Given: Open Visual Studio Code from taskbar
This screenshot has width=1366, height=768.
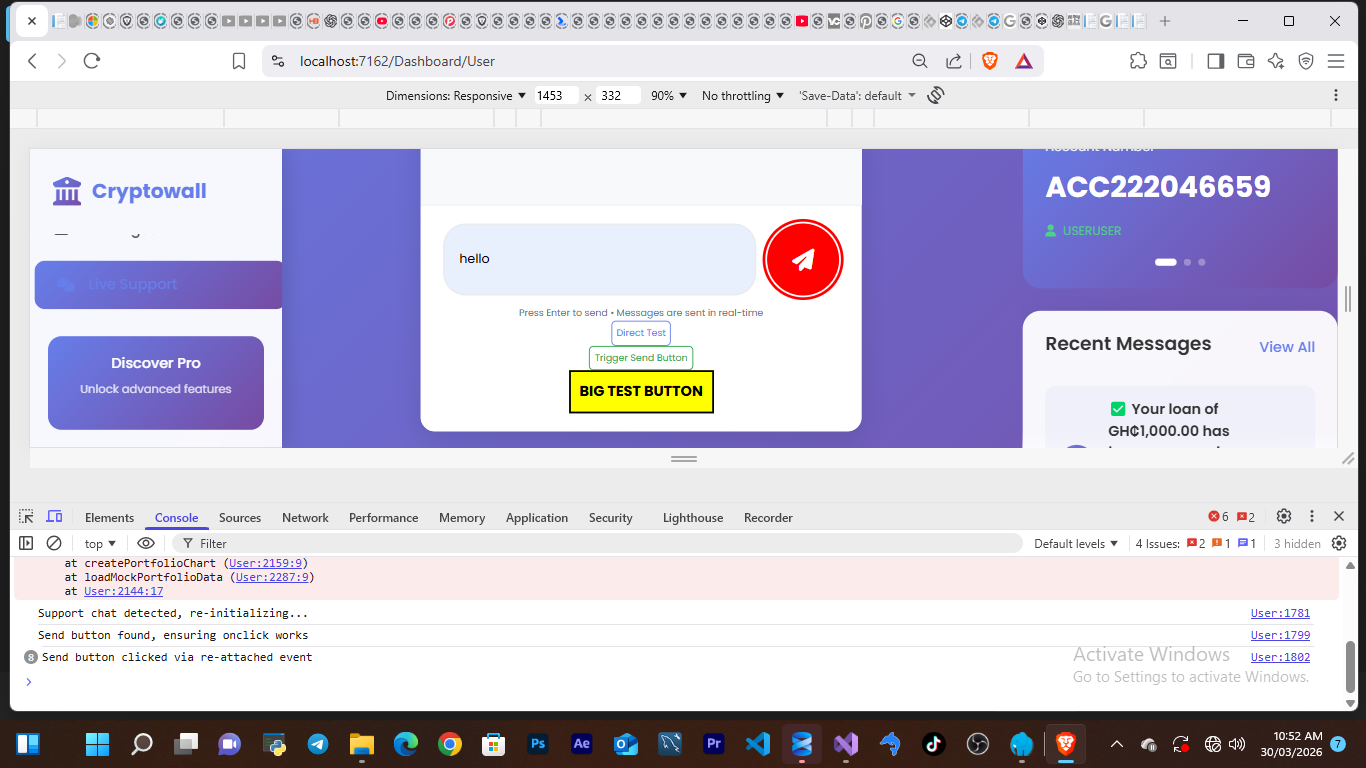Looking at the screenshot, I should (x=757, y=744).
